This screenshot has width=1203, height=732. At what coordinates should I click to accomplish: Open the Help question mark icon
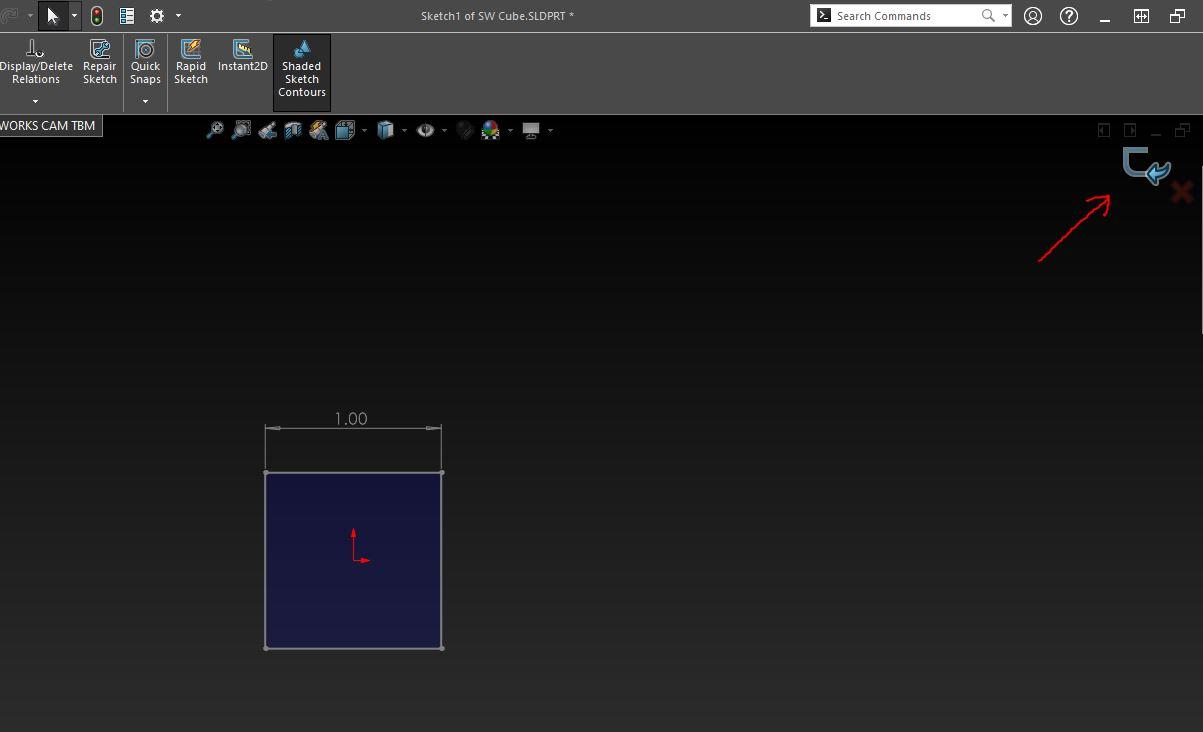(1069, 16)
